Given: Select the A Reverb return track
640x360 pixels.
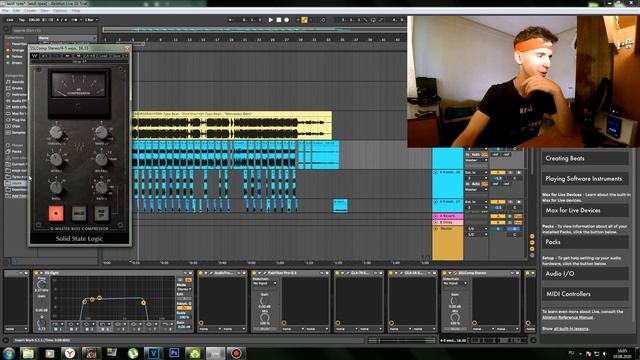Looking at the screenshot, I should click(x=448, y=216).
